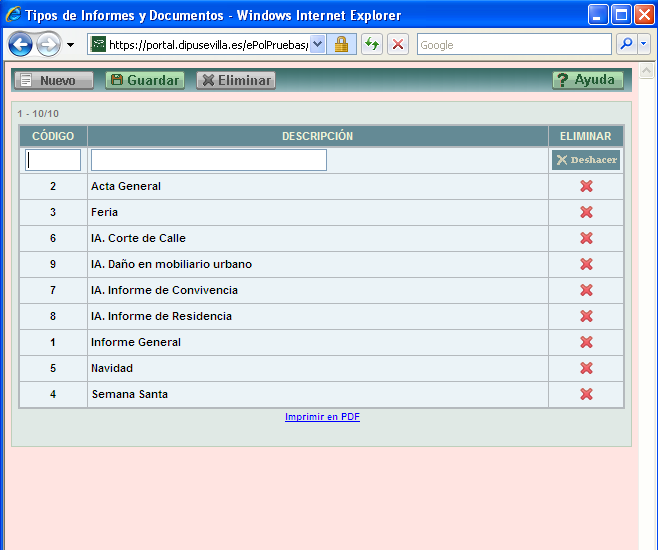This screenshot has height=550, width=658.
Task: Focus the Descripción text input field
Action: 208,160
